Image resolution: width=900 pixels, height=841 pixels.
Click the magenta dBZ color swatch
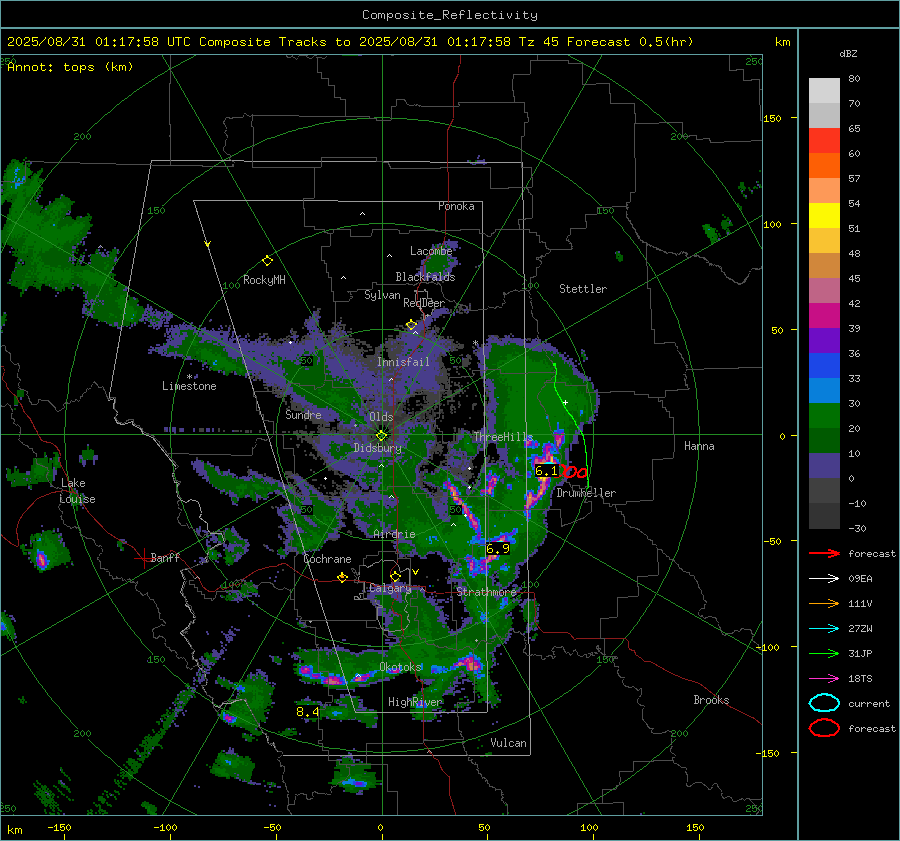pos(824,316)
